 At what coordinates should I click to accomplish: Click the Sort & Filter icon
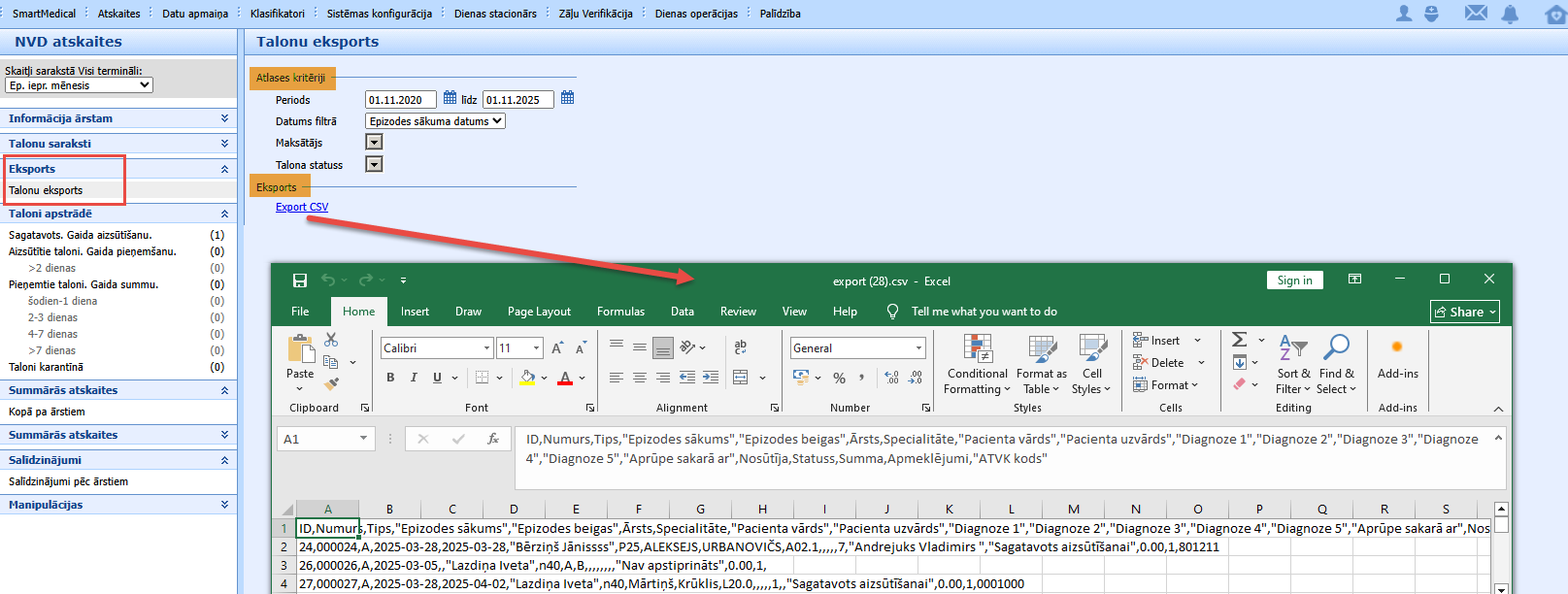point(1293,363)
